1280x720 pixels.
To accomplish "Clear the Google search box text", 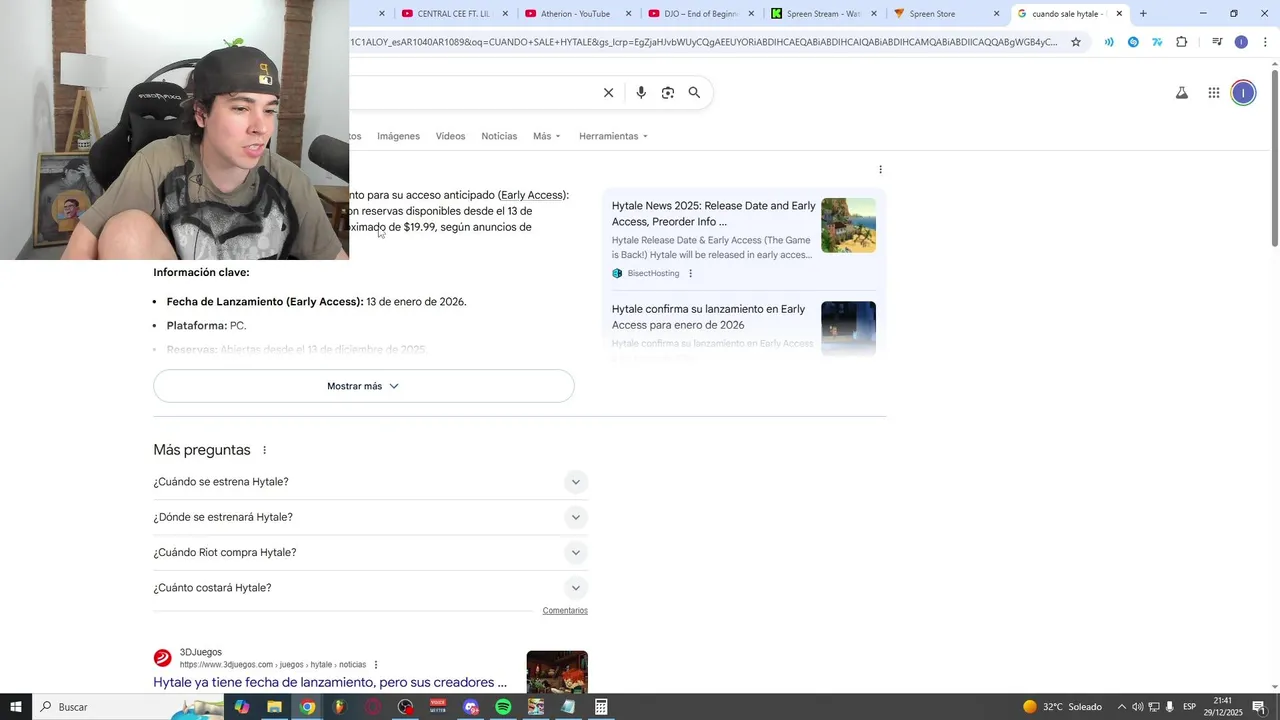I will (x=608, y=93).
